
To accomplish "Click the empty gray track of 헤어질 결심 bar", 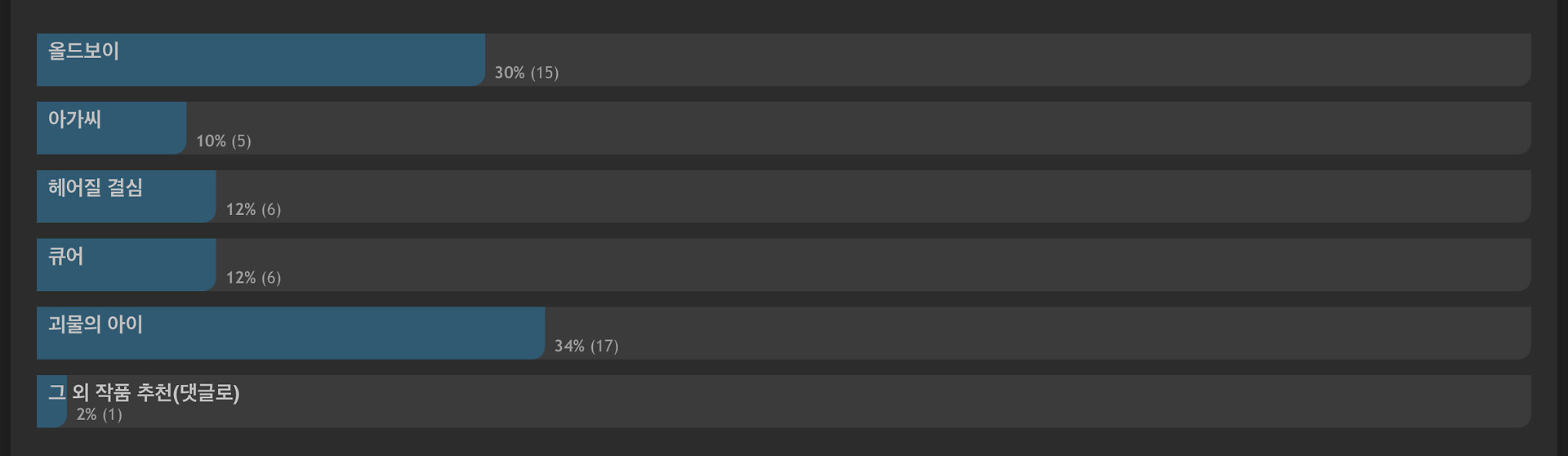I will [873, 197].
